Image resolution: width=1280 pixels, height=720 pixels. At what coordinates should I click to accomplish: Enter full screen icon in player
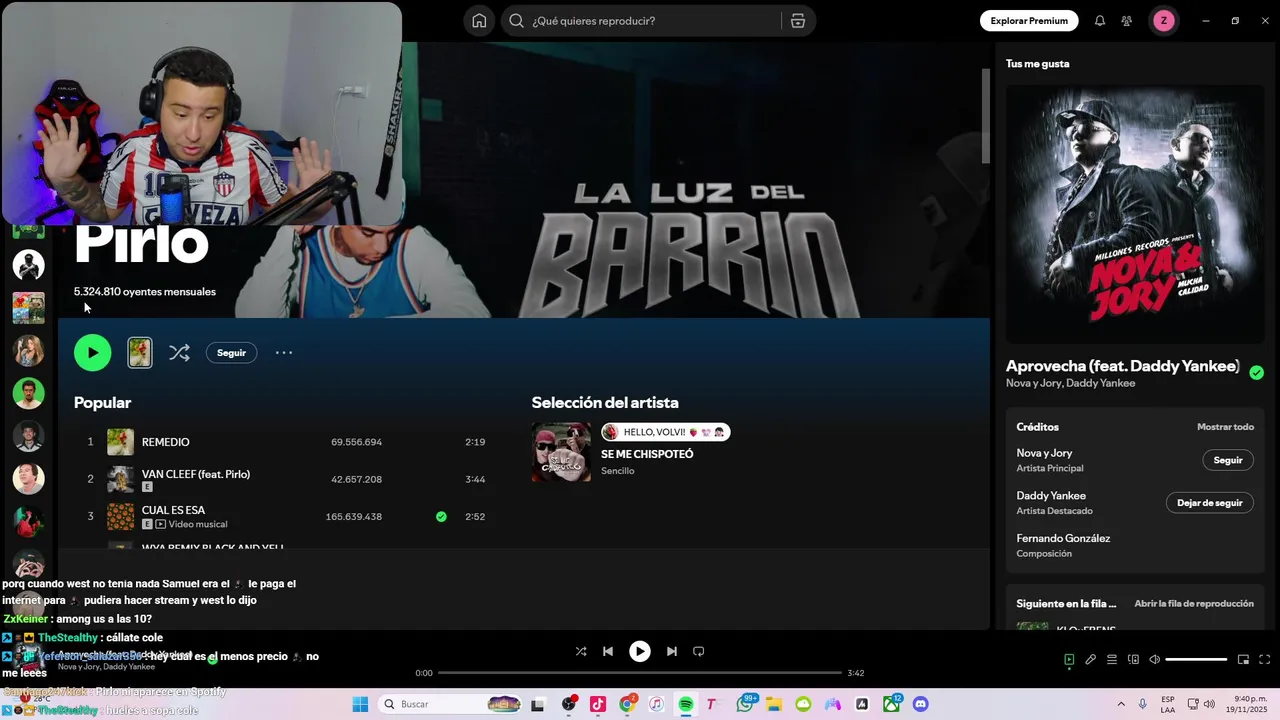(1264, 660)
